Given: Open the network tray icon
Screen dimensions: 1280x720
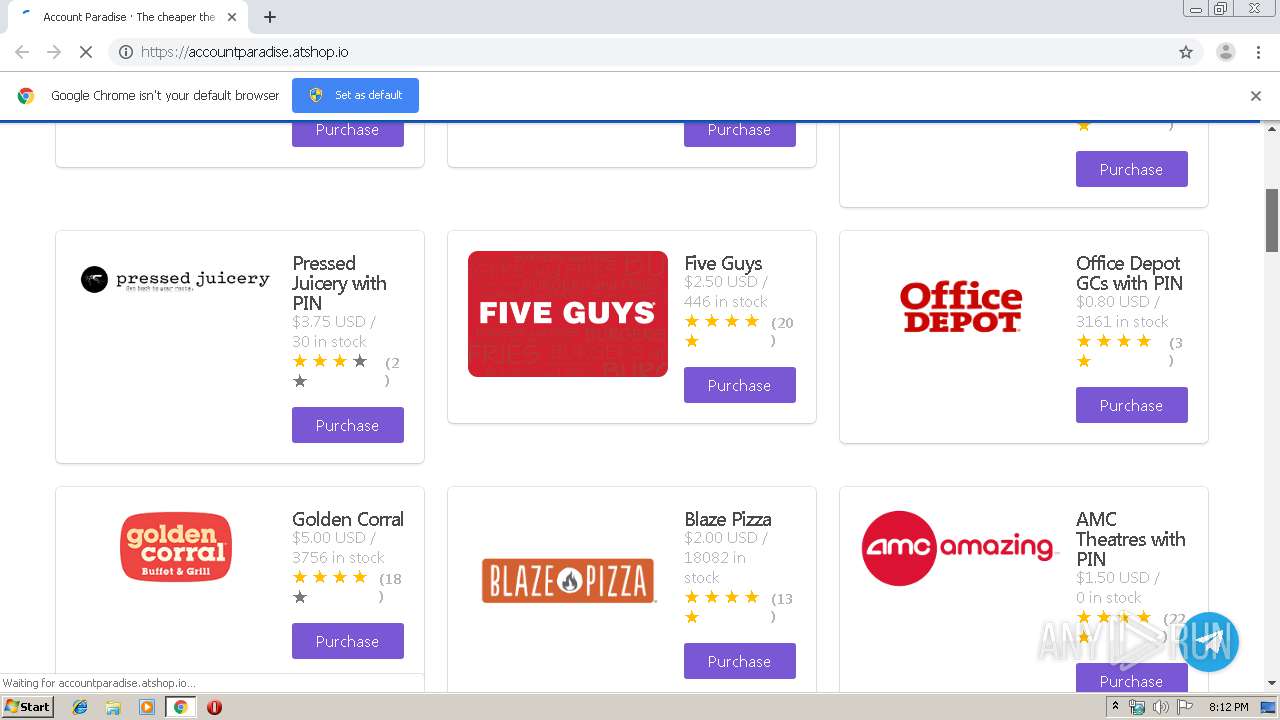Looking at the screenshot, I should click(x=1137, y=707).
